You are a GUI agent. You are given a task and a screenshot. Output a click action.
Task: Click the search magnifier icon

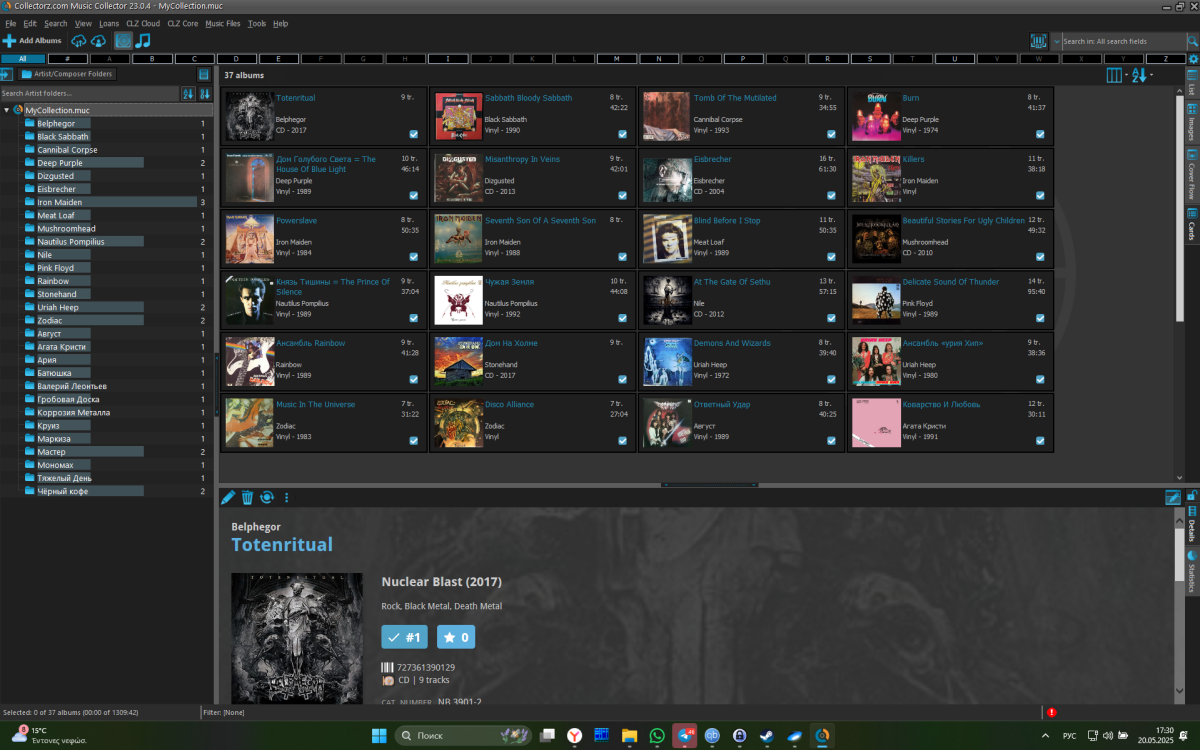point(1195,41)
